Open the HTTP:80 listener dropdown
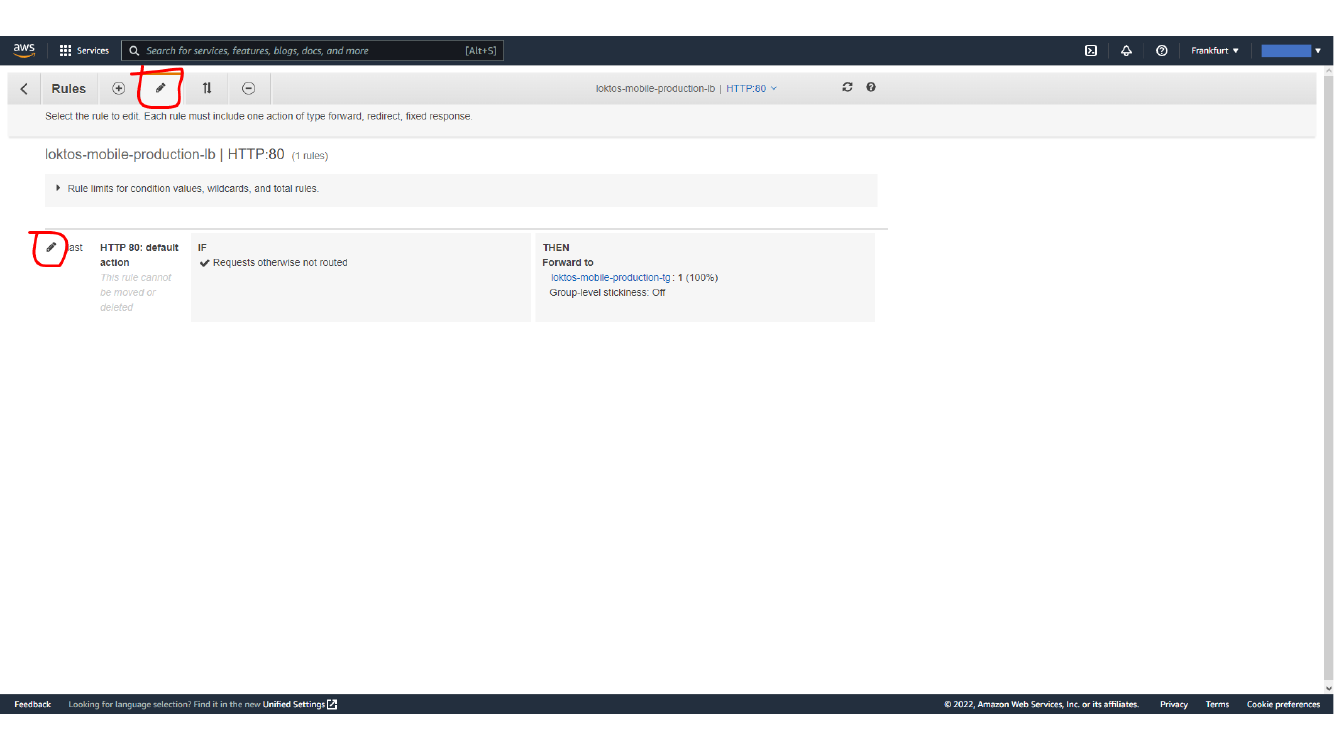Screen dimensions: 1334x750 [751, 88]
